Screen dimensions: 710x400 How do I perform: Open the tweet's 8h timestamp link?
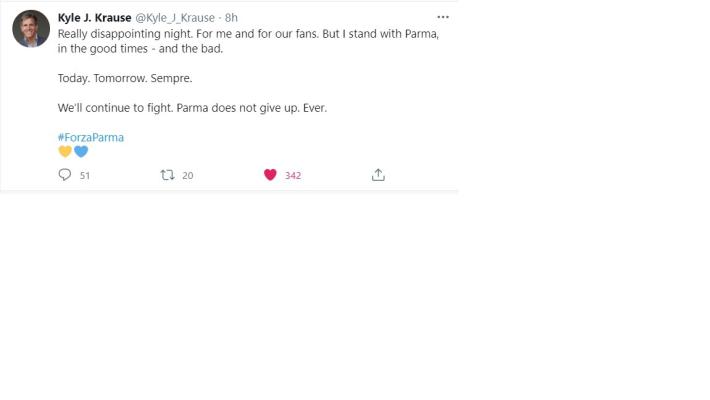click(231, 18)
